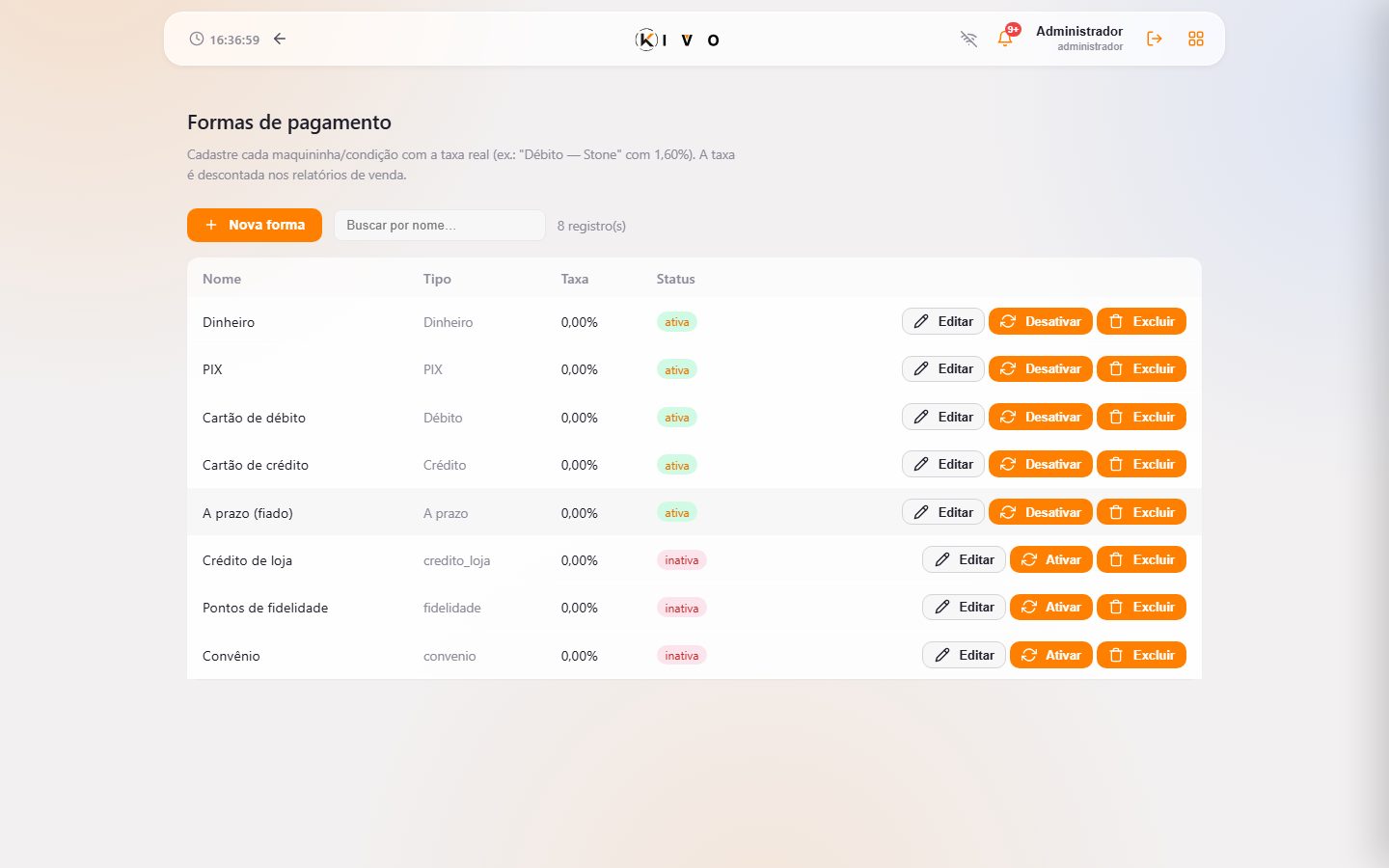The height and width of the screenshot is (868, 1389).
Task: Edit the Crédito de loja row
Action: pyautogui.click(x=965, y=559)
